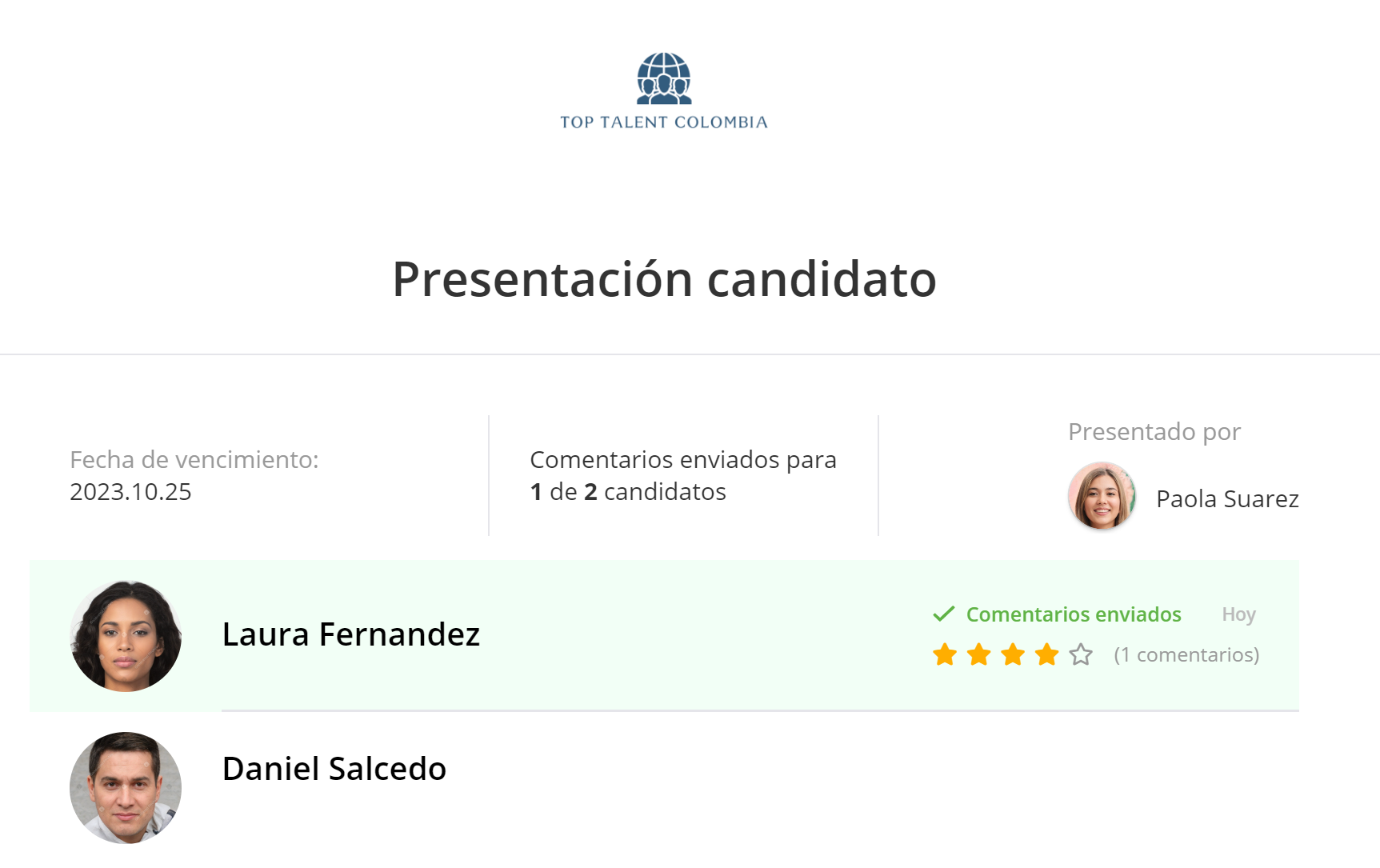Click the globe logo icon

pos(664,78)
